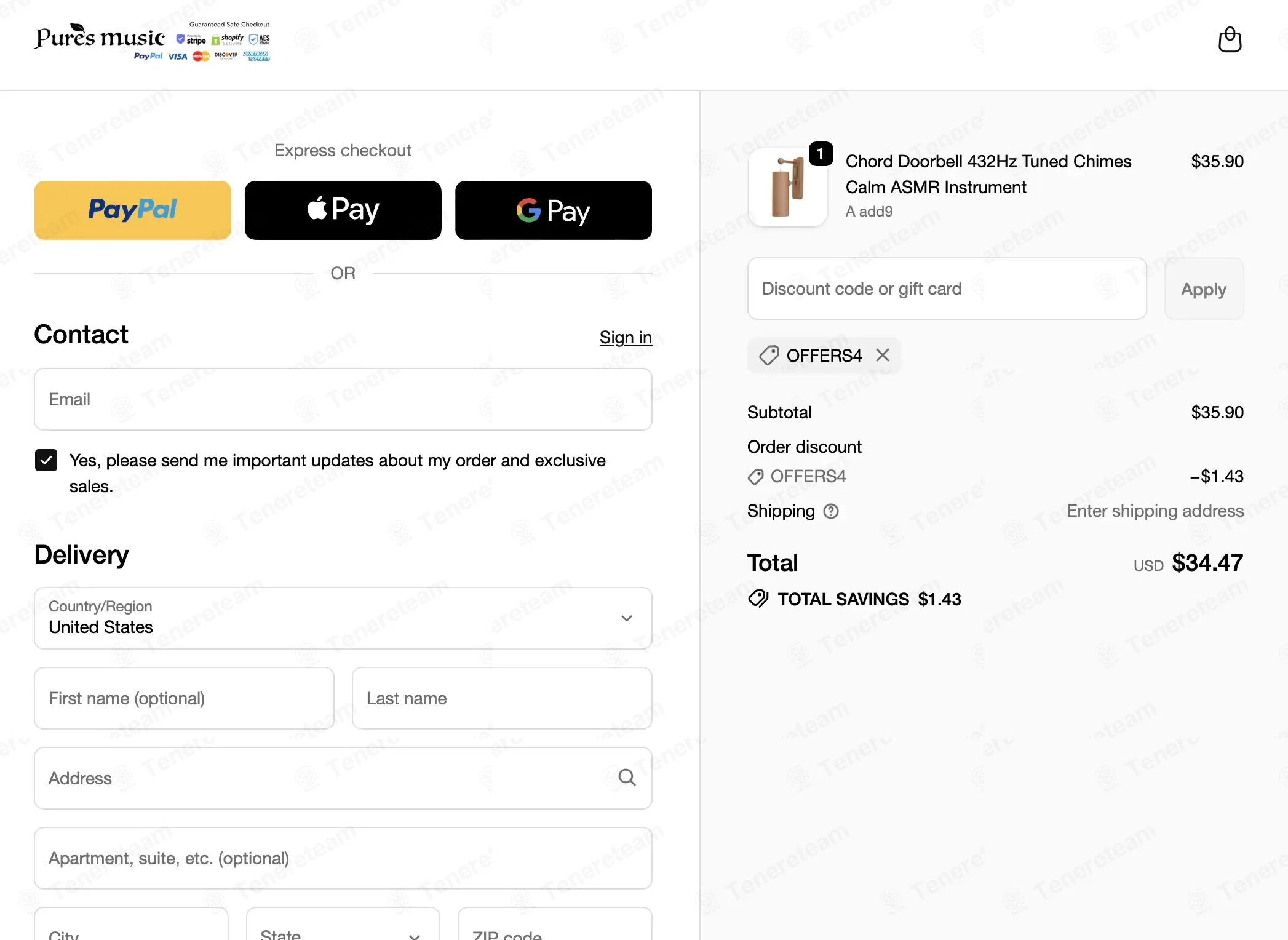
Task: Click the Pures music store logo
Action: (x=100, y=36)
